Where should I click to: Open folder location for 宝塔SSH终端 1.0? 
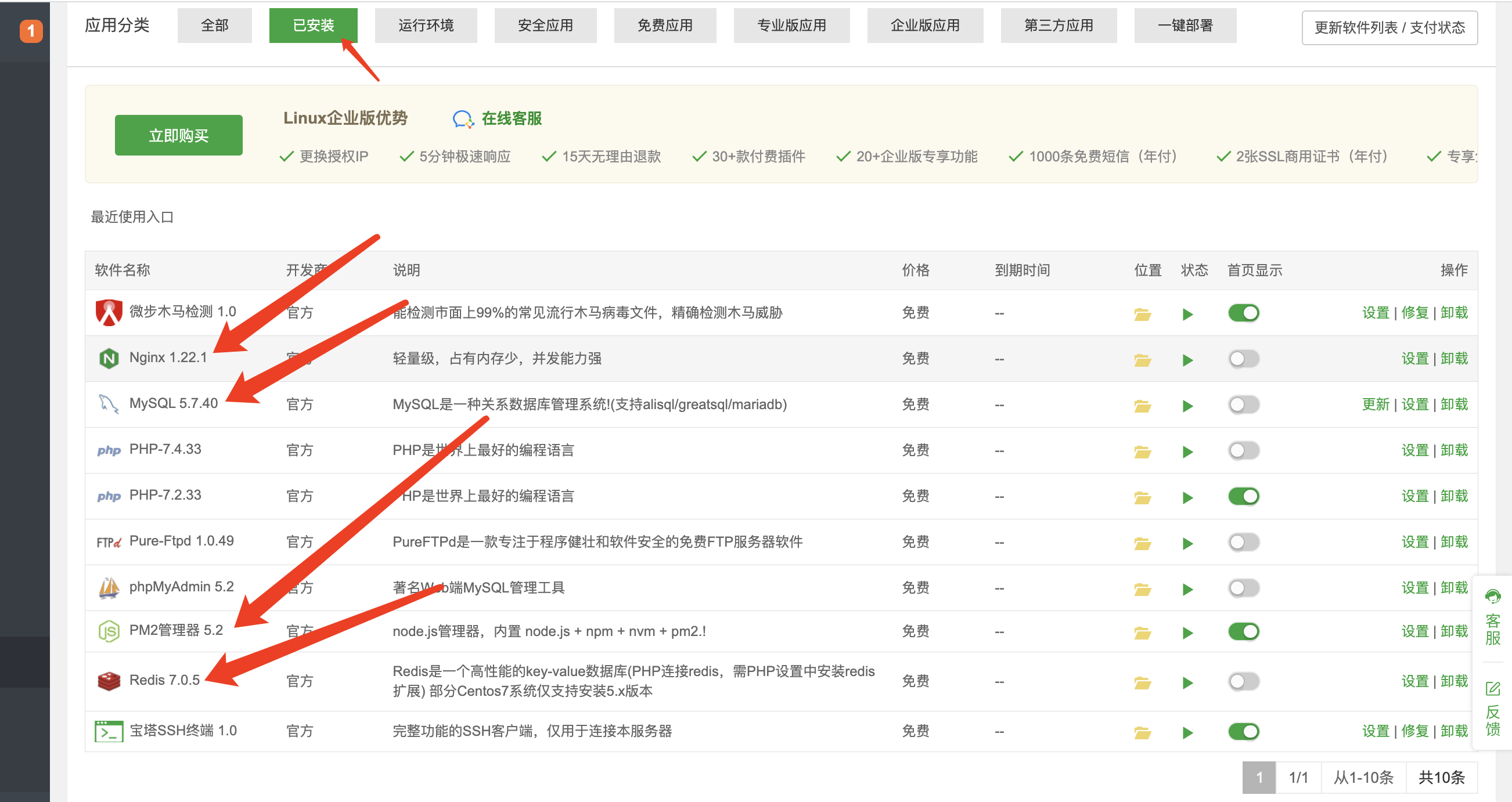(x=1142, y=732)
